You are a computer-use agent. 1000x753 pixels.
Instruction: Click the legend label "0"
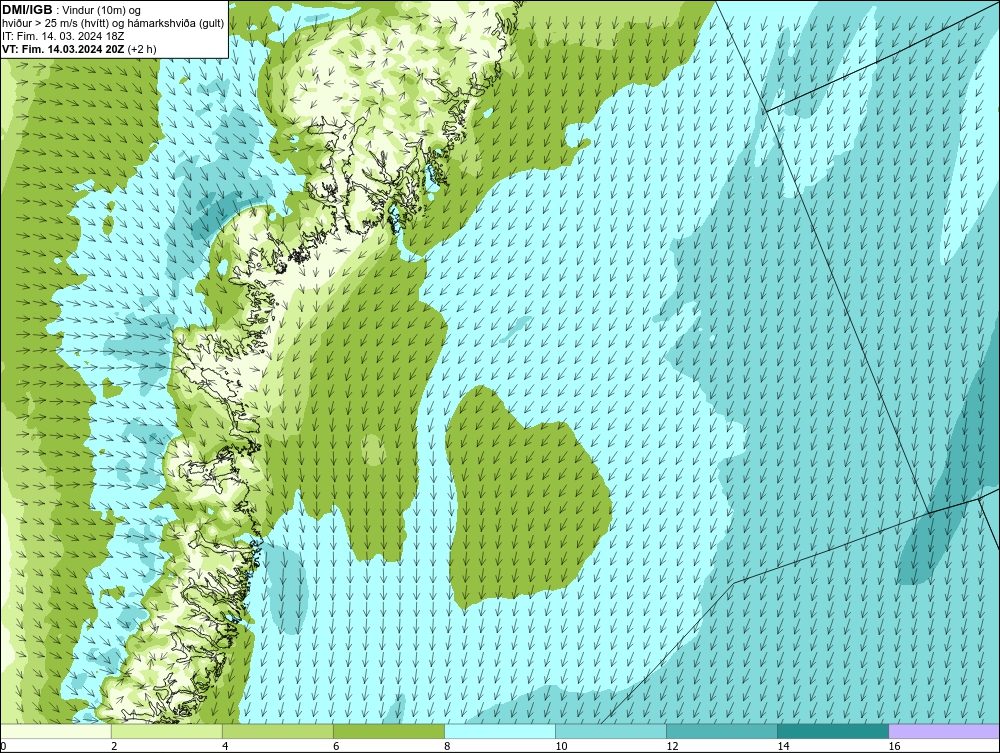[x=3, y=746]
